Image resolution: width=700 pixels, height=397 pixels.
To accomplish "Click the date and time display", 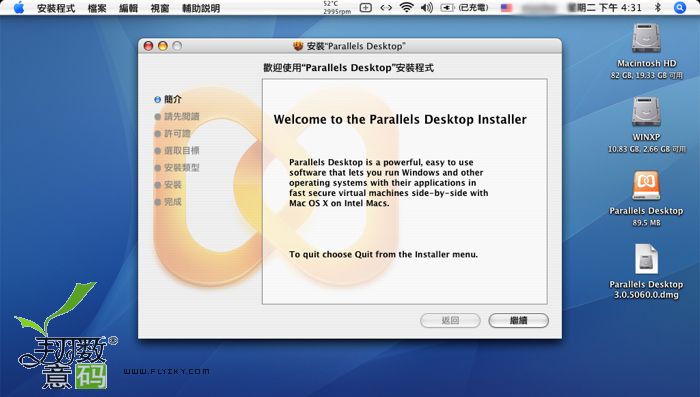I will 605,8.
